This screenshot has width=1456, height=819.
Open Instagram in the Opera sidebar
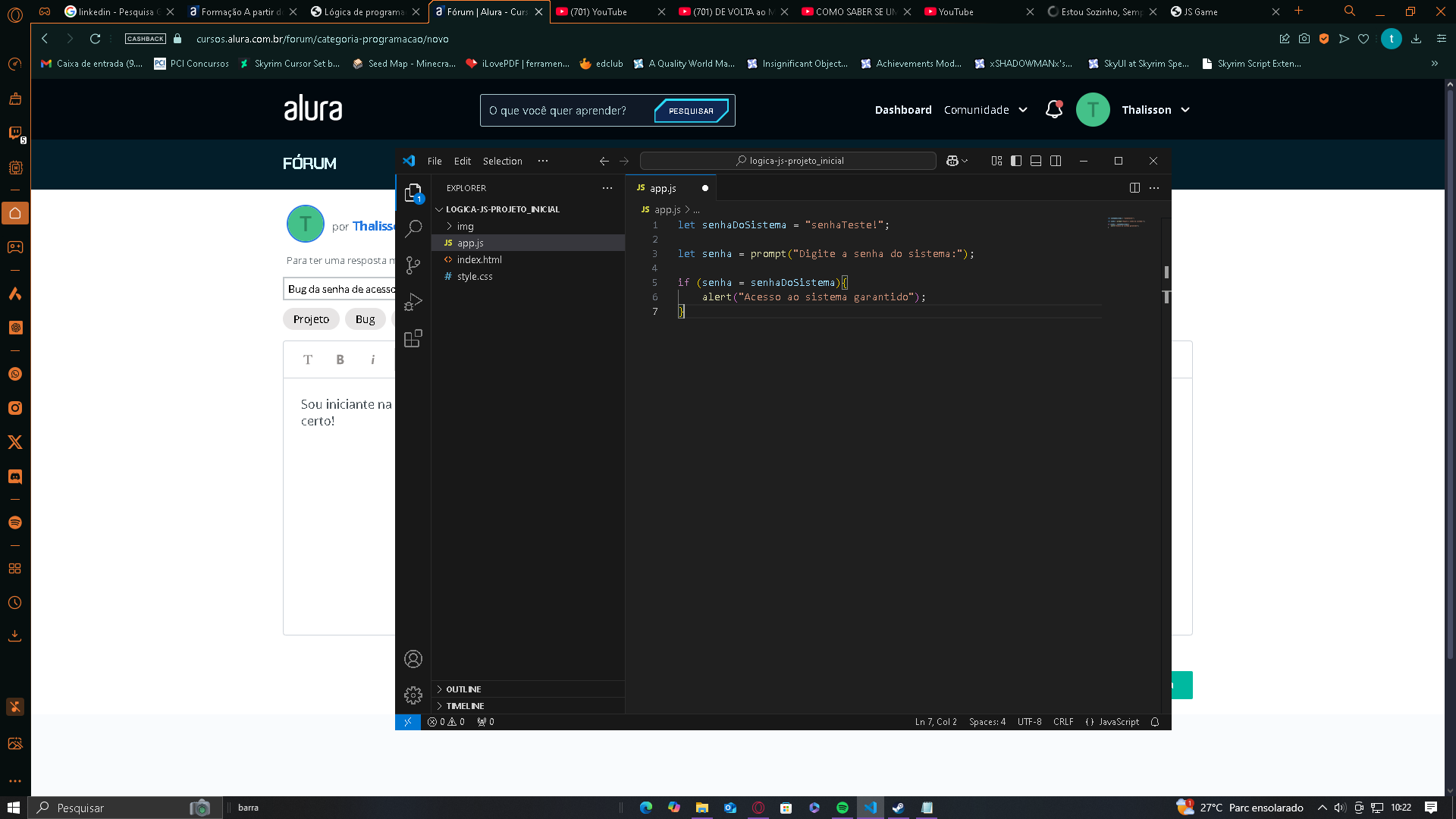coord(15,408)
